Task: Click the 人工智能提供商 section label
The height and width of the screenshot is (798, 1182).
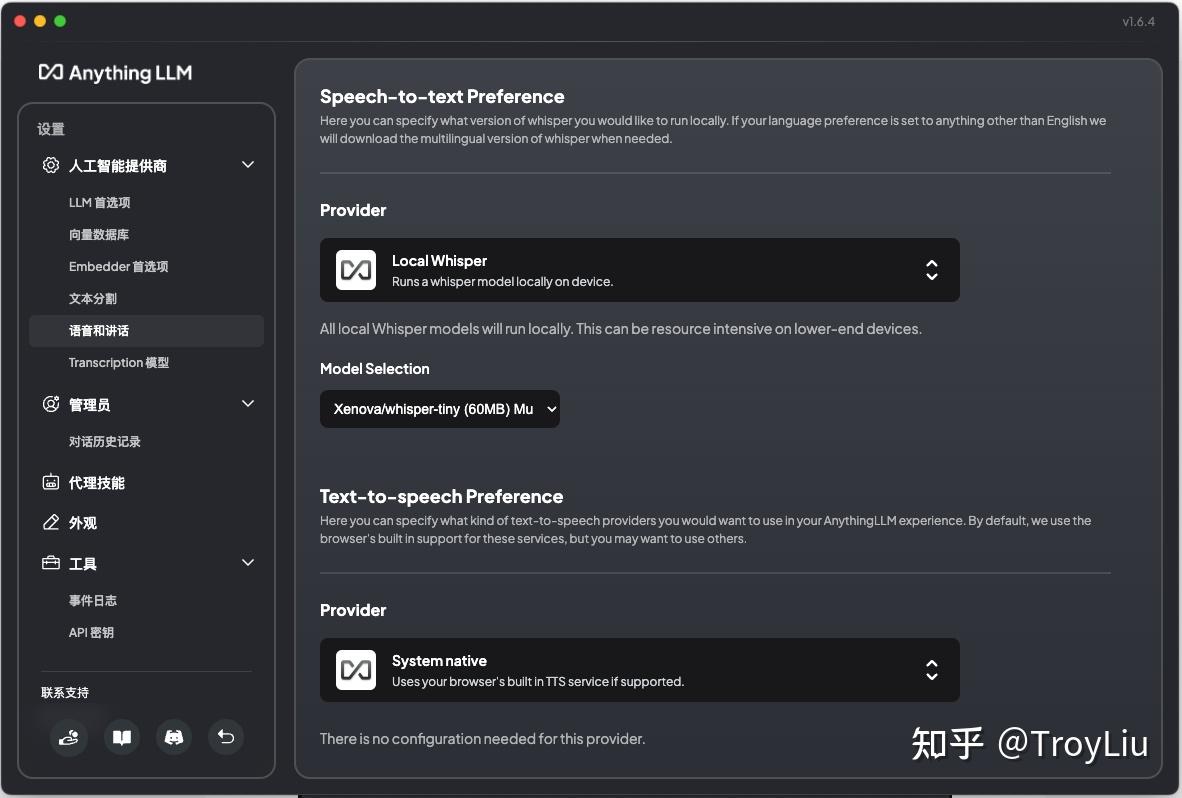Action: (118, 166)
